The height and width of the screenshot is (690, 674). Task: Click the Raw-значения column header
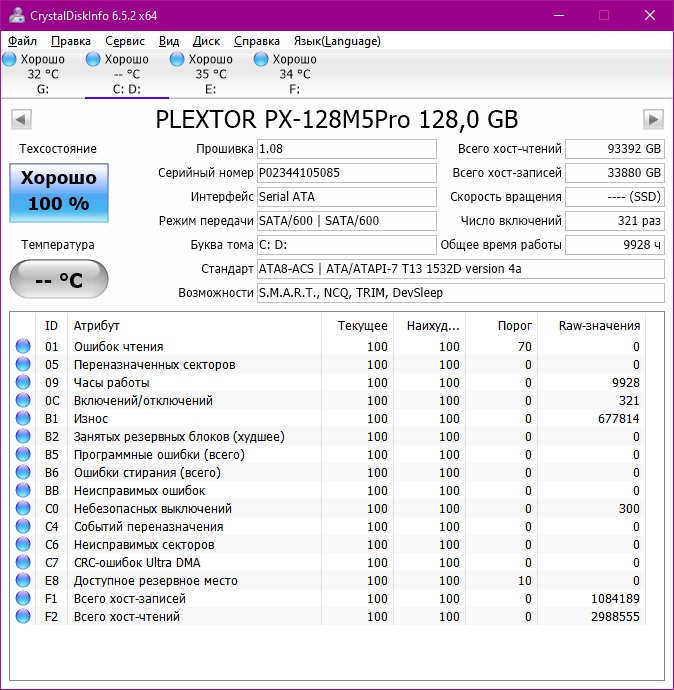592,326
